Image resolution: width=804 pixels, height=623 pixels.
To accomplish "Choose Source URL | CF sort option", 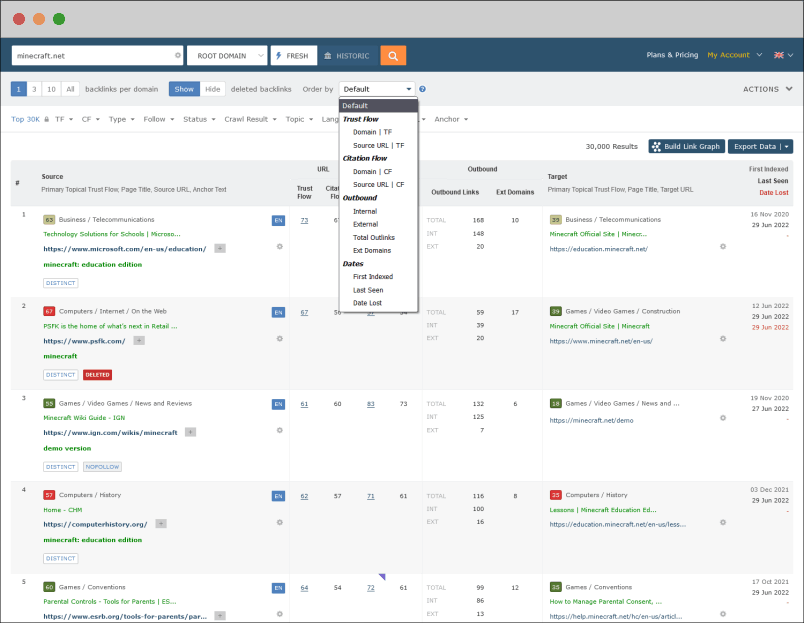I will pyautogui.click(x=378, y=185).
